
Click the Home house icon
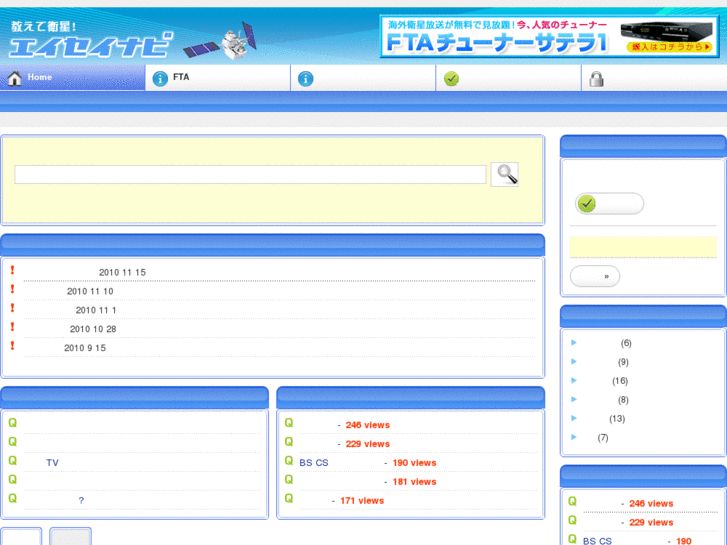(14, 78)
